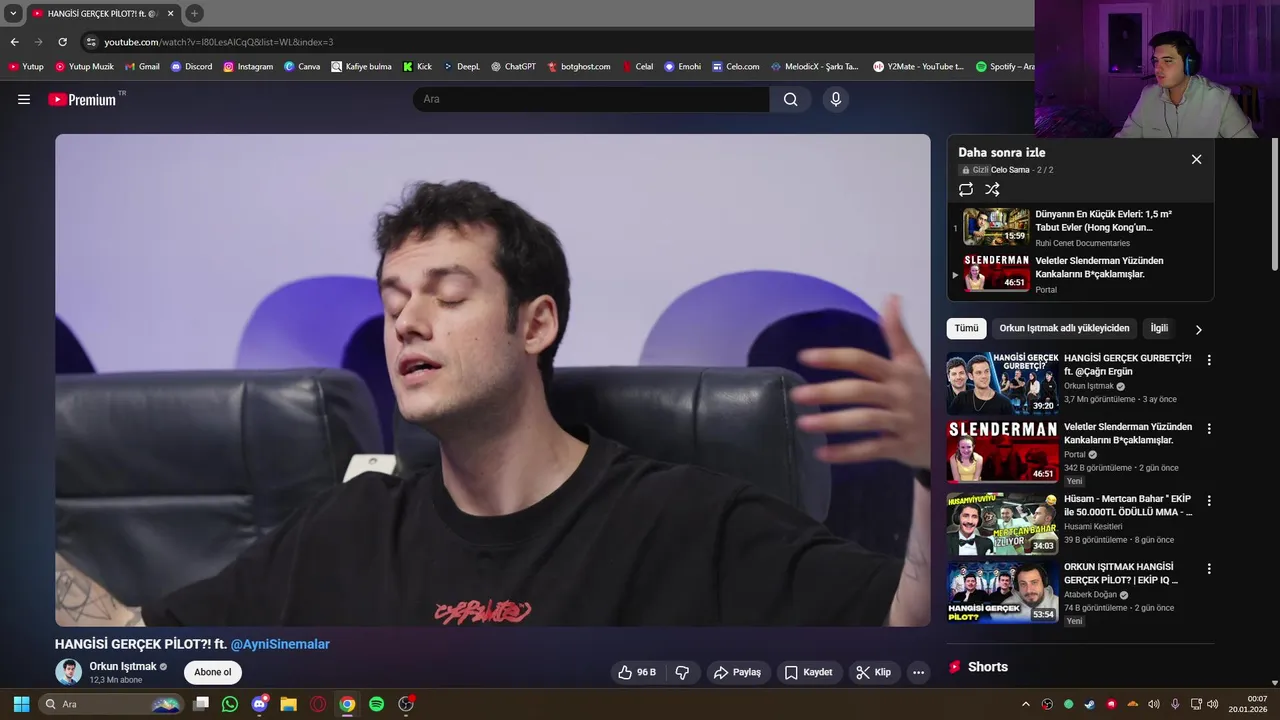Open Steam tray icon
The width and height of the screenshot is (1280, 720).
click(1089, 704)
